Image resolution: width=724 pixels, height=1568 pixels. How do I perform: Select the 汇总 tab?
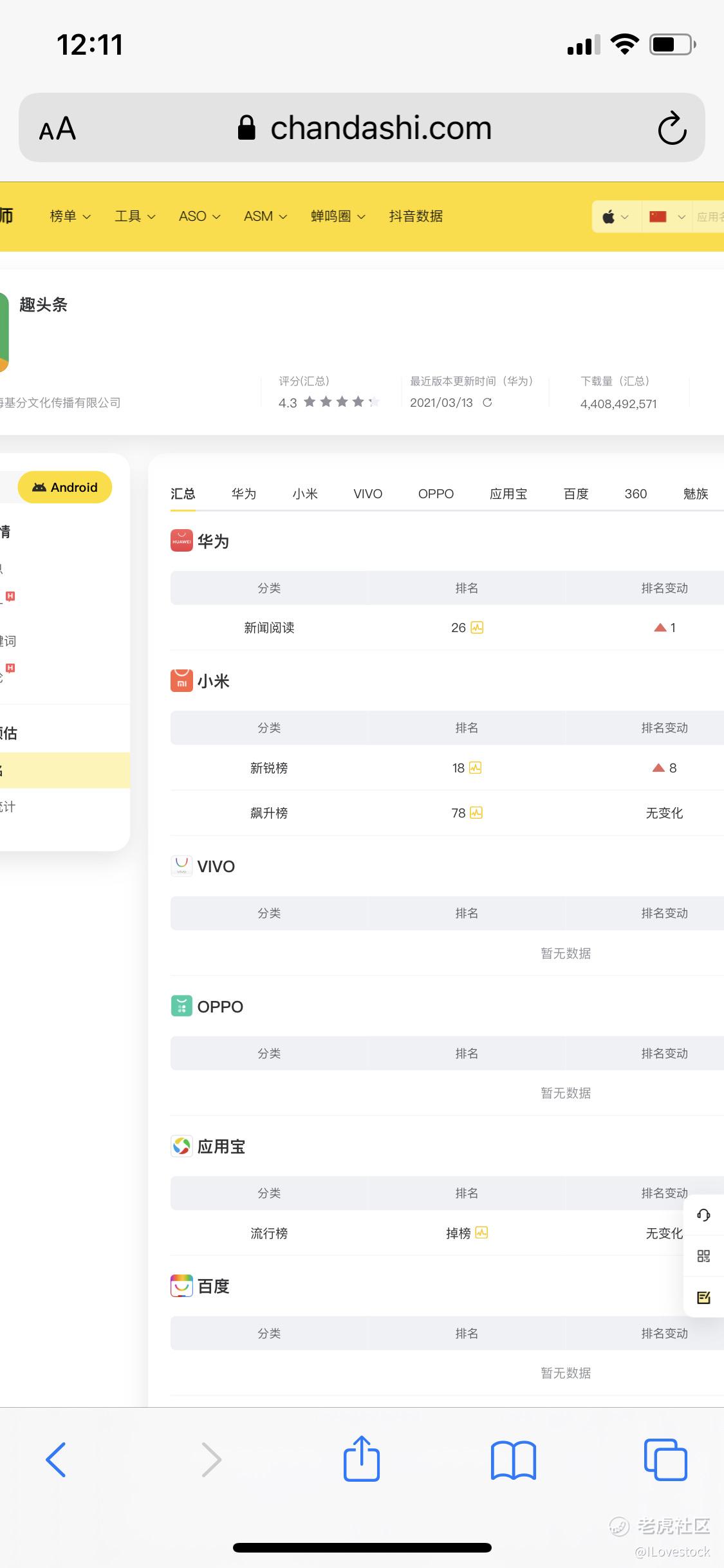pos(183,494)
